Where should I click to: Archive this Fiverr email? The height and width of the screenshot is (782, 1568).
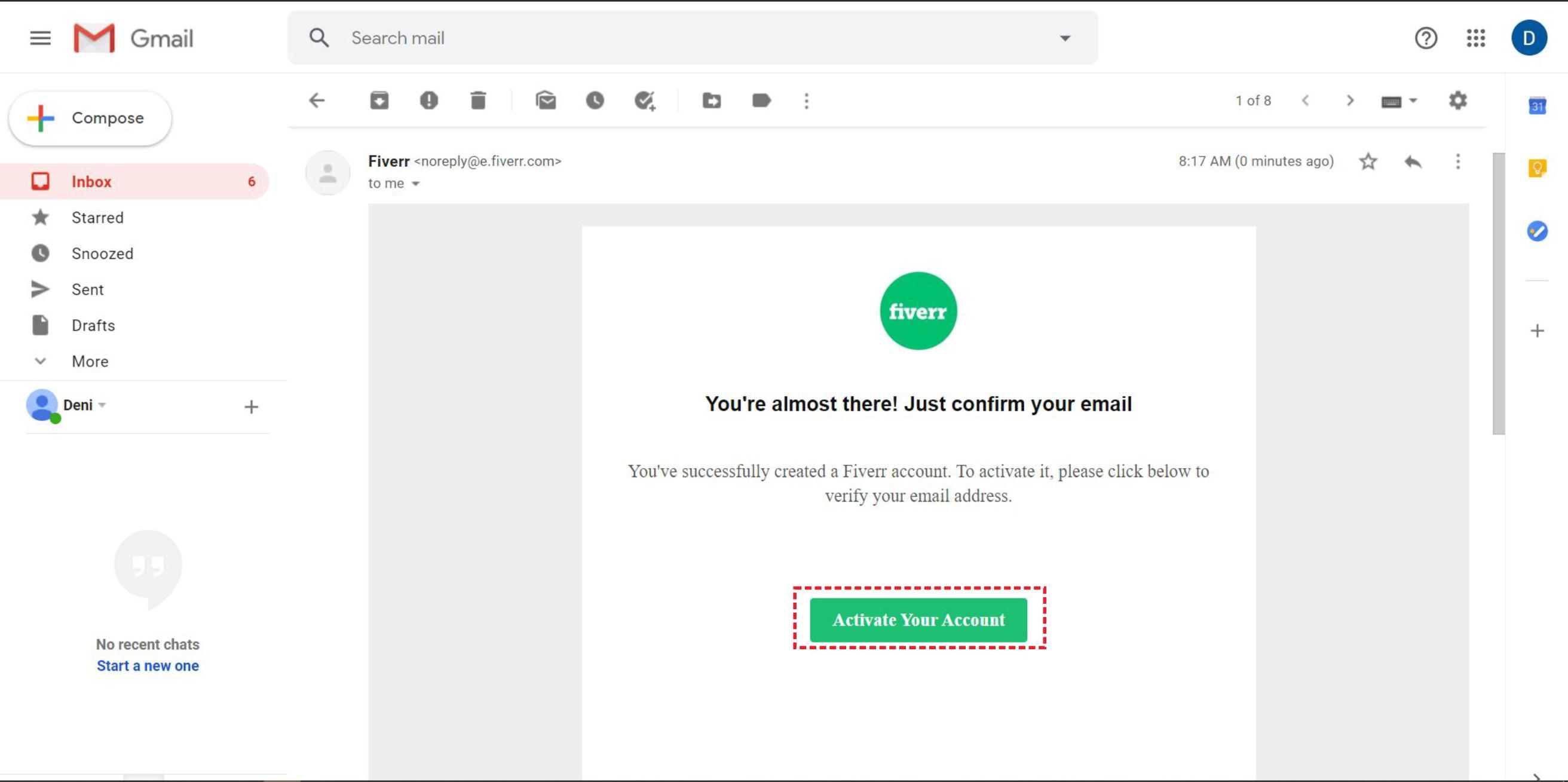point(379,100)
